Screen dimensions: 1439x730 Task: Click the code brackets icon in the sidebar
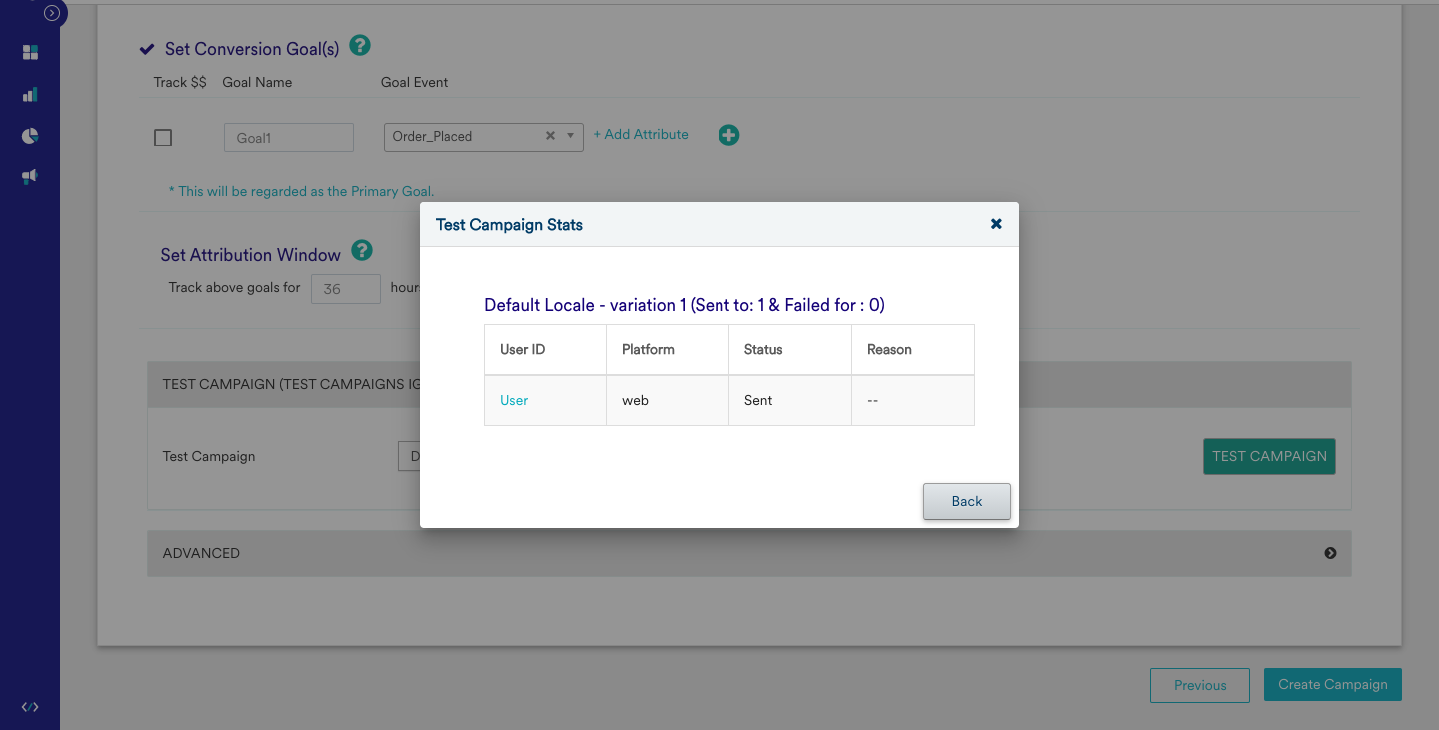[x=30, y=707]
